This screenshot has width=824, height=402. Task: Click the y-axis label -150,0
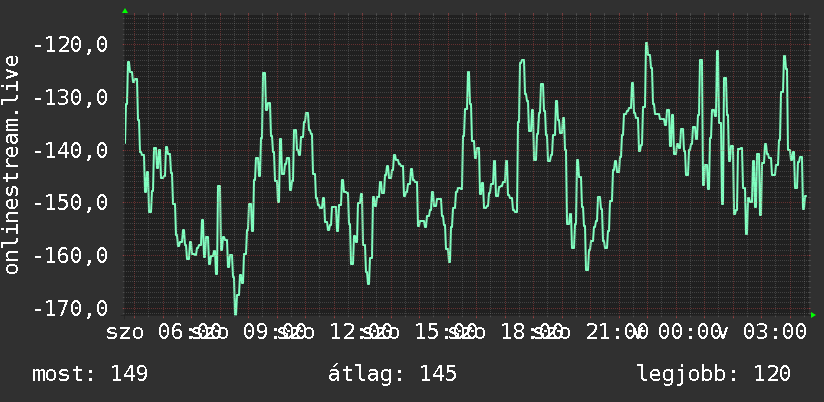tap(70, 203)
